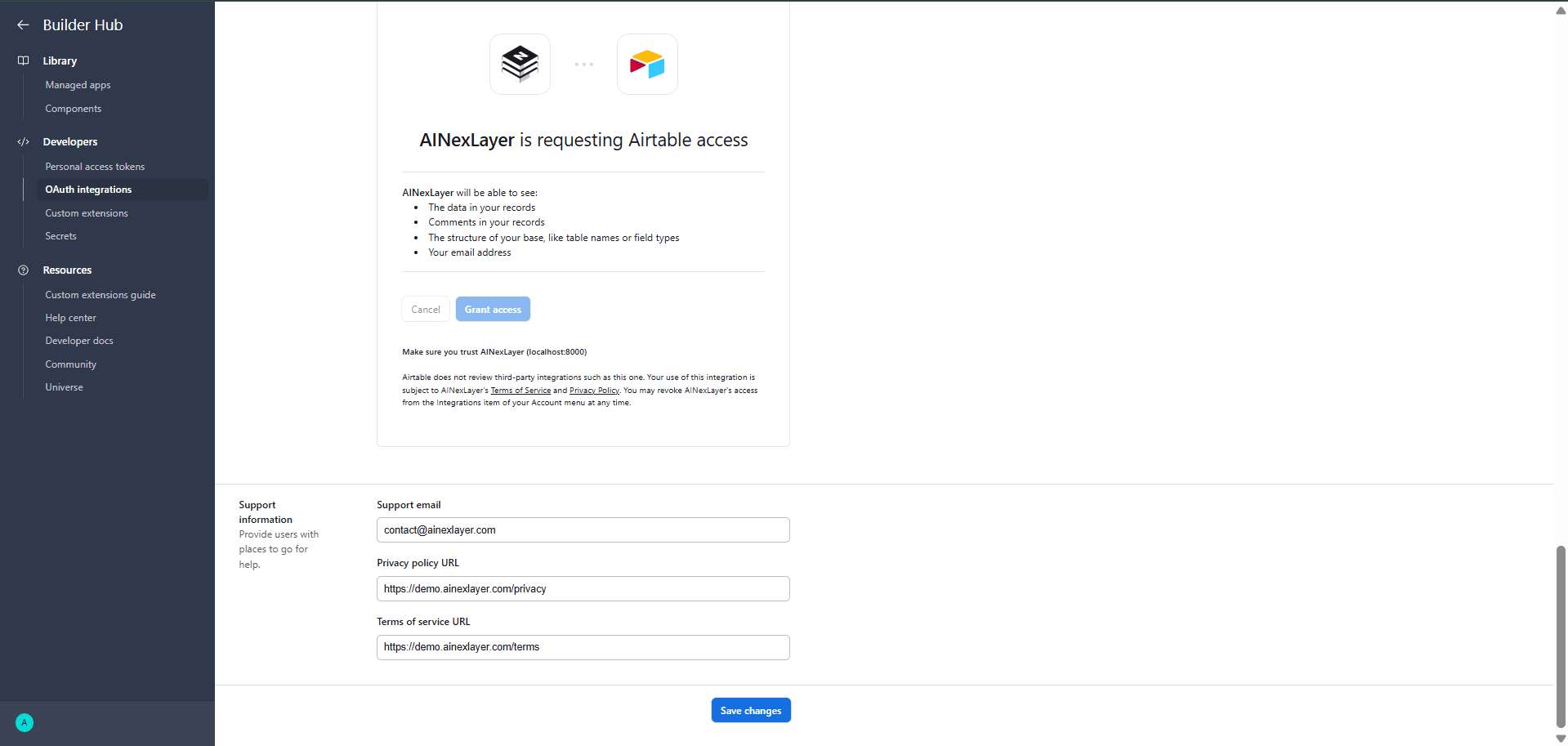Click the Save changes button
The width and height of the screenshot is (1568, 746).
(x=750, y=709)
